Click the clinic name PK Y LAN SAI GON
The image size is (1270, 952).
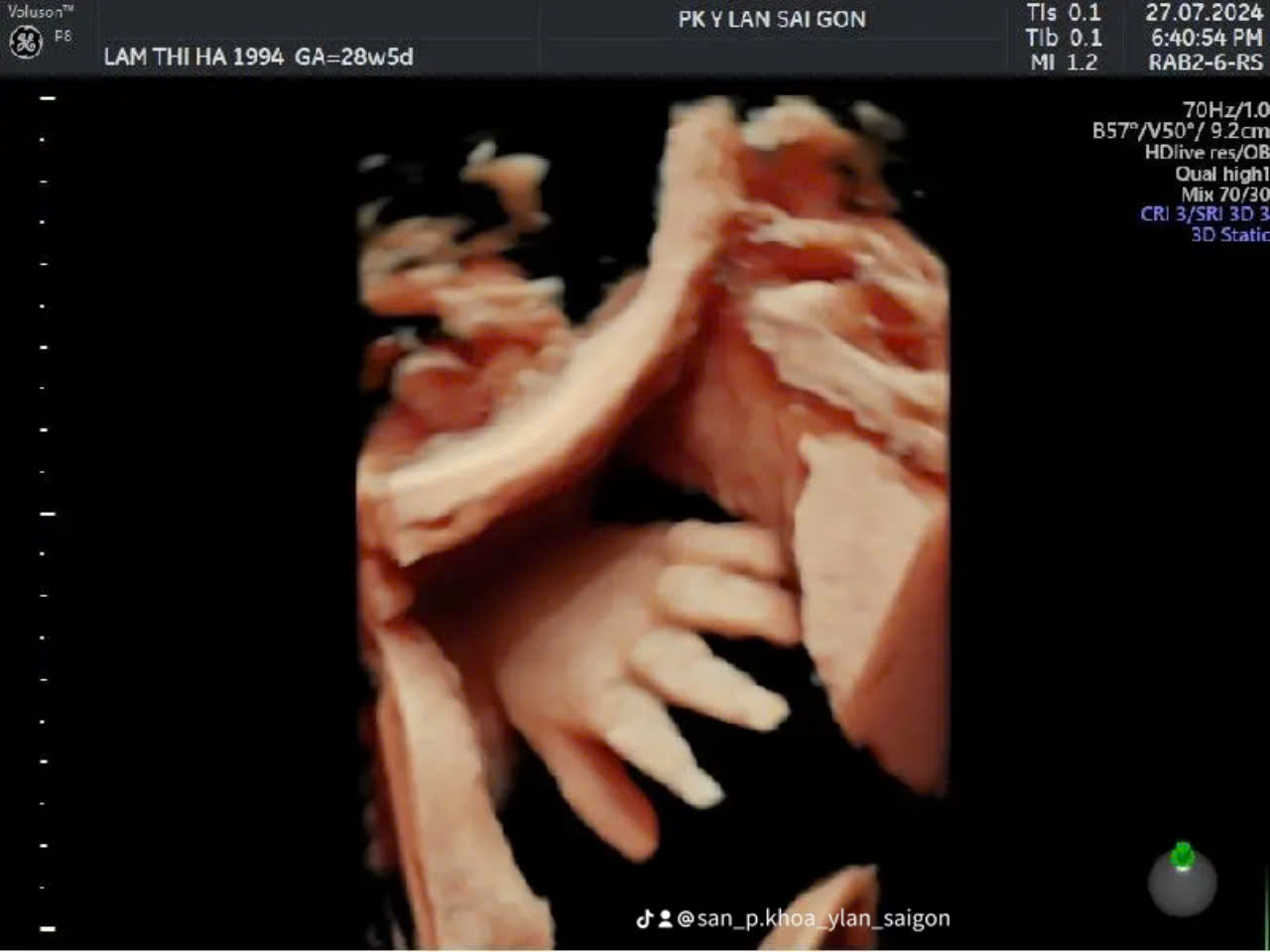772,19
